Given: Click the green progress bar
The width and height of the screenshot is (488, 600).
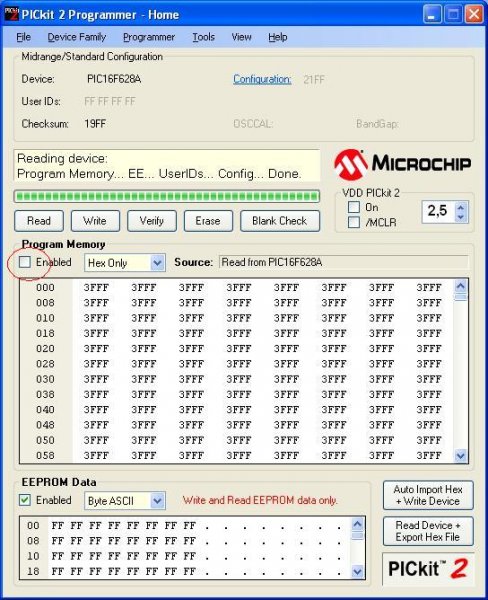Looking at the screenshot, I should [x=166, y=197].
